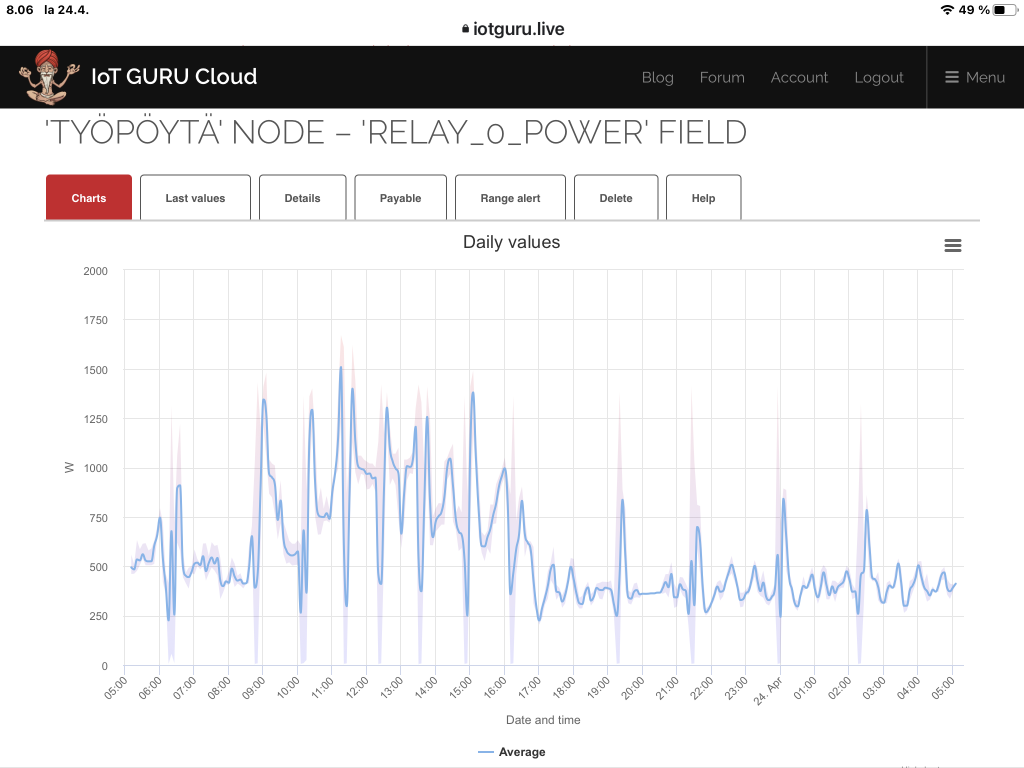Select the Charts tab

89,198
